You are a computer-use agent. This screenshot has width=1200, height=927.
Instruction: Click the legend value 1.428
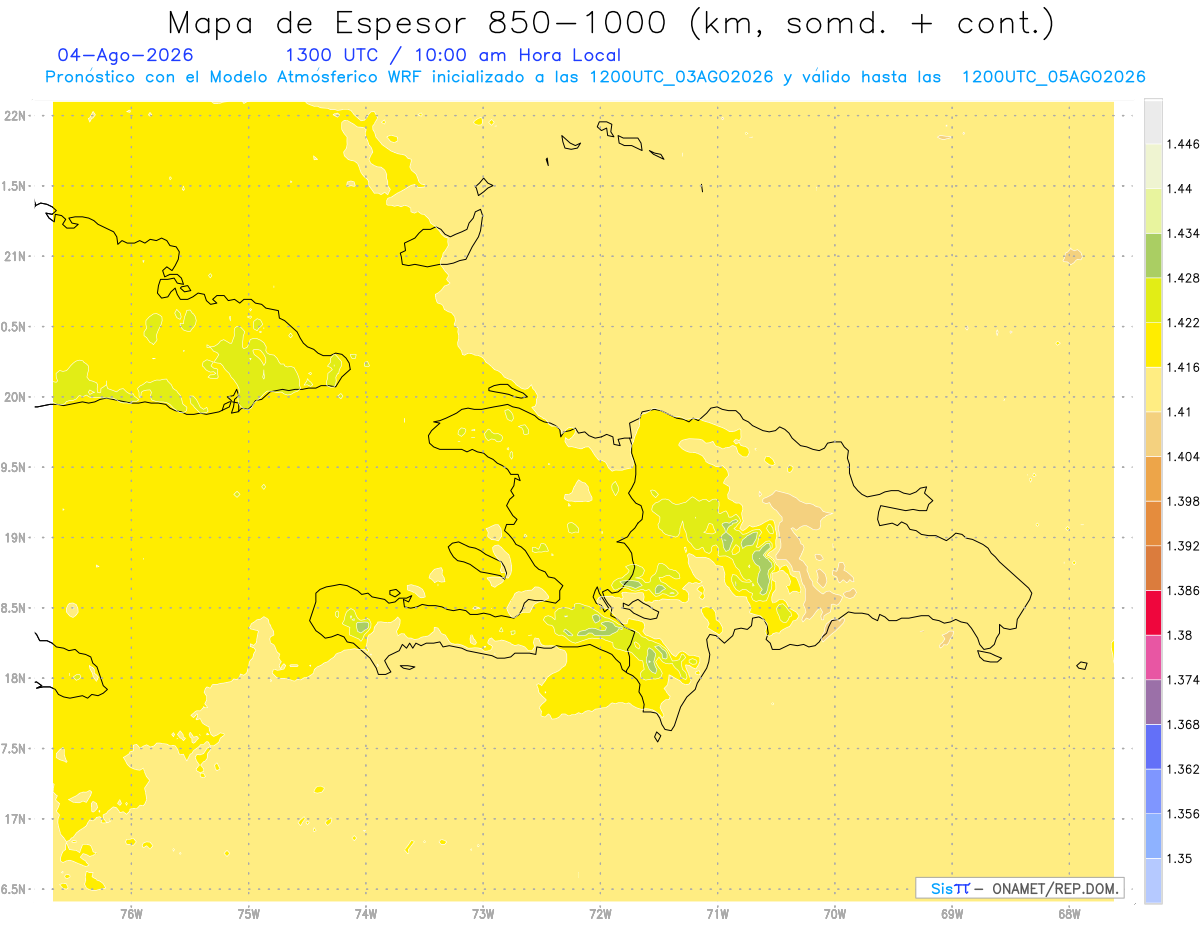coord(1181,278)
